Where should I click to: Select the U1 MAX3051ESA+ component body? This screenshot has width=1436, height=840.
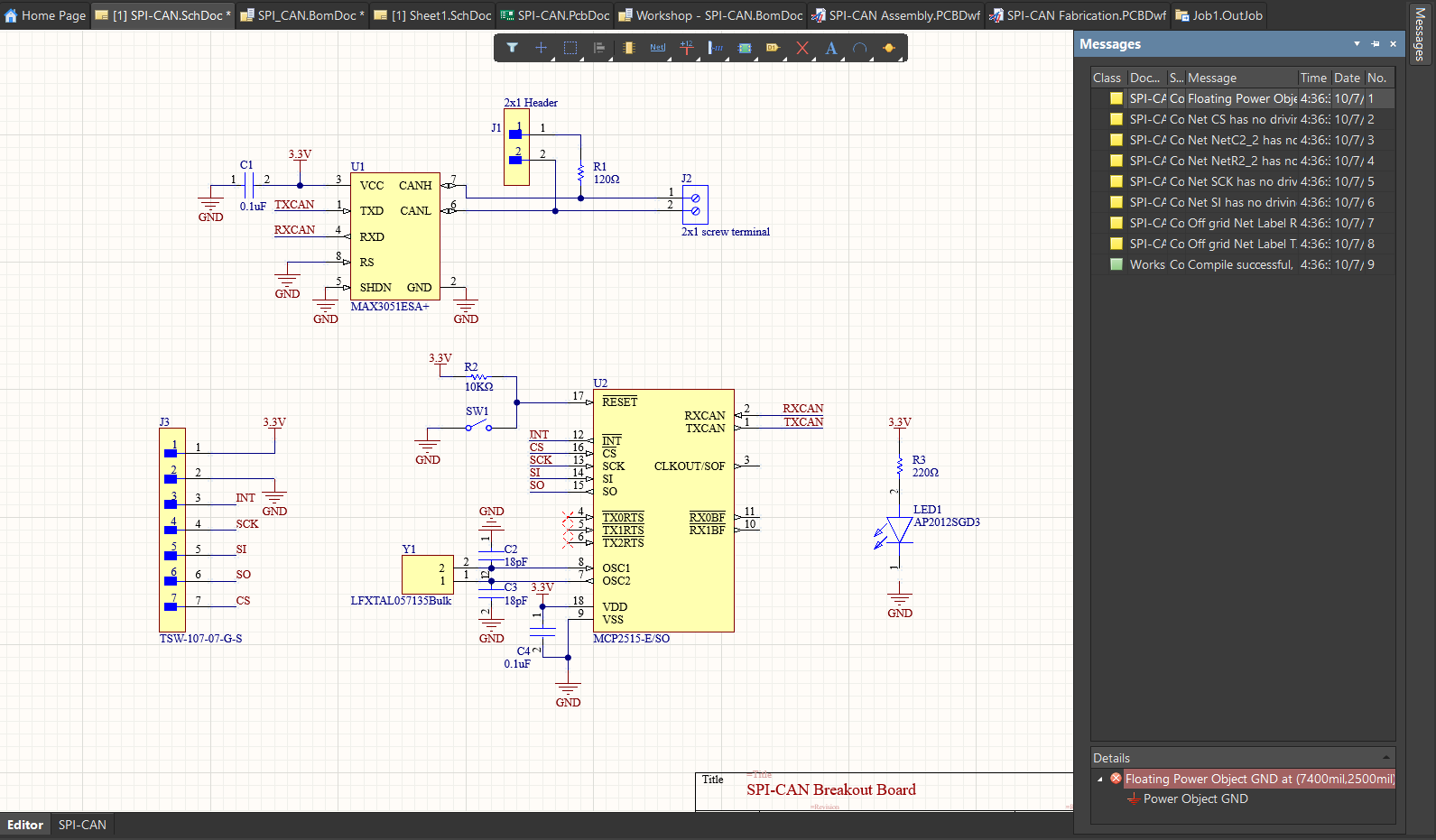coord(395,236)
